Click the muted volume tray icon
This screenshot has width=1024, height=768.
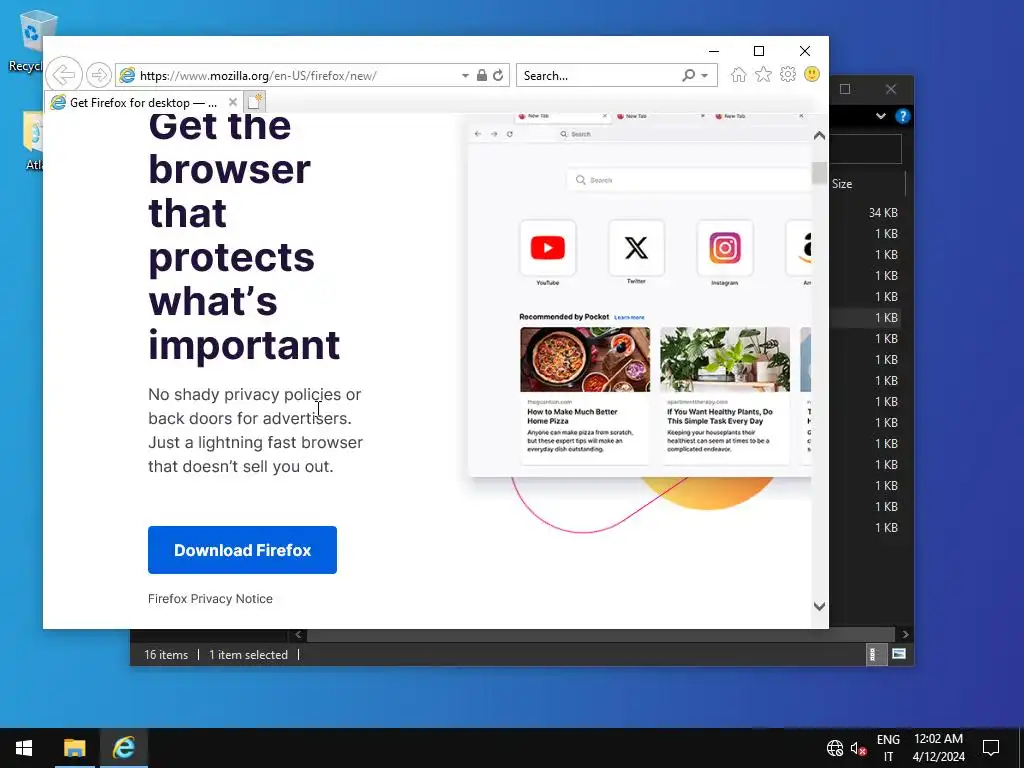(x=858, y=748)
